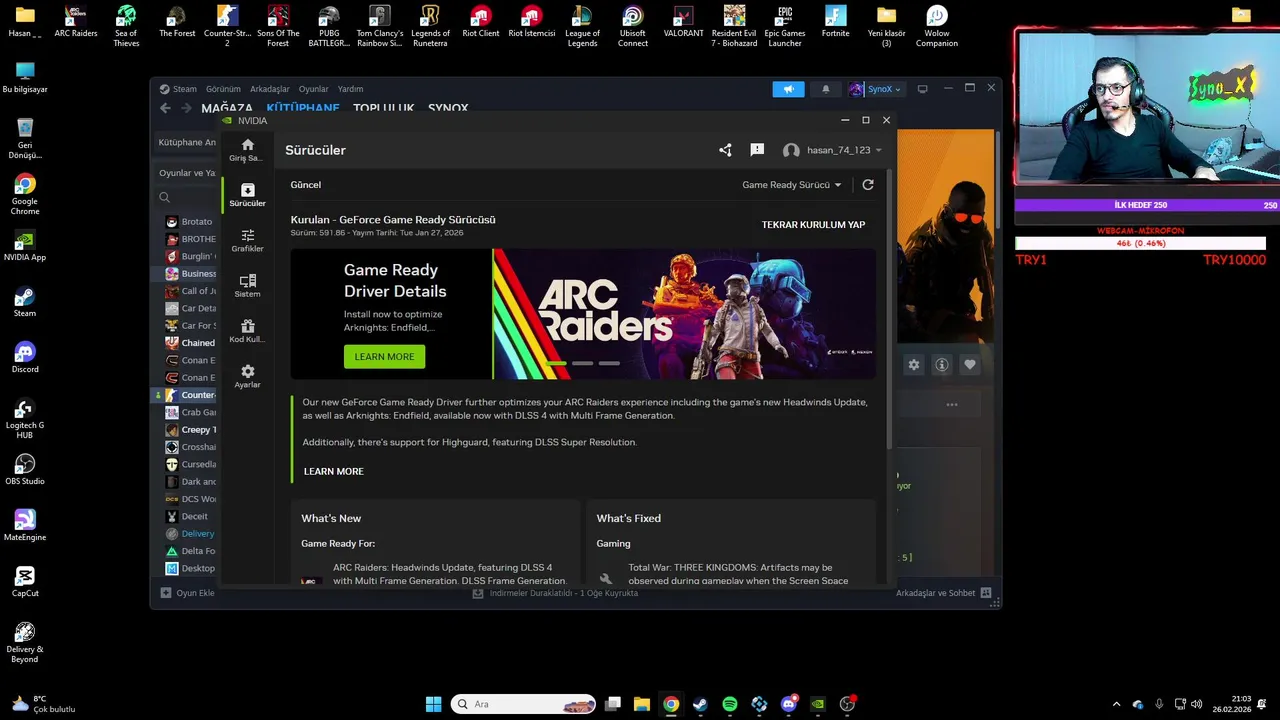This screenshot has height=720, width=1280.
Task: Open Ayarlar settings in NVIDIA app
Action: tap(247, 377)
